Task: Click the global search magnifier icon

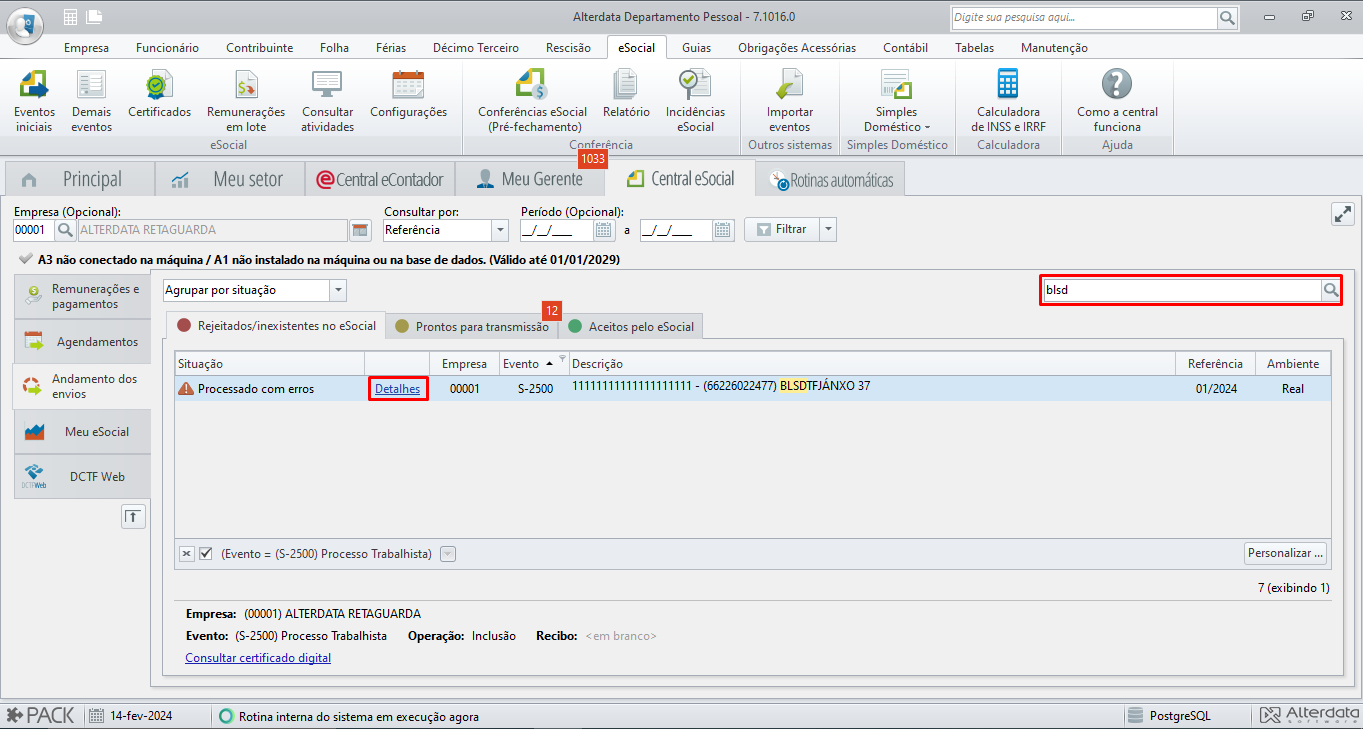Action: click(1227, 18)
